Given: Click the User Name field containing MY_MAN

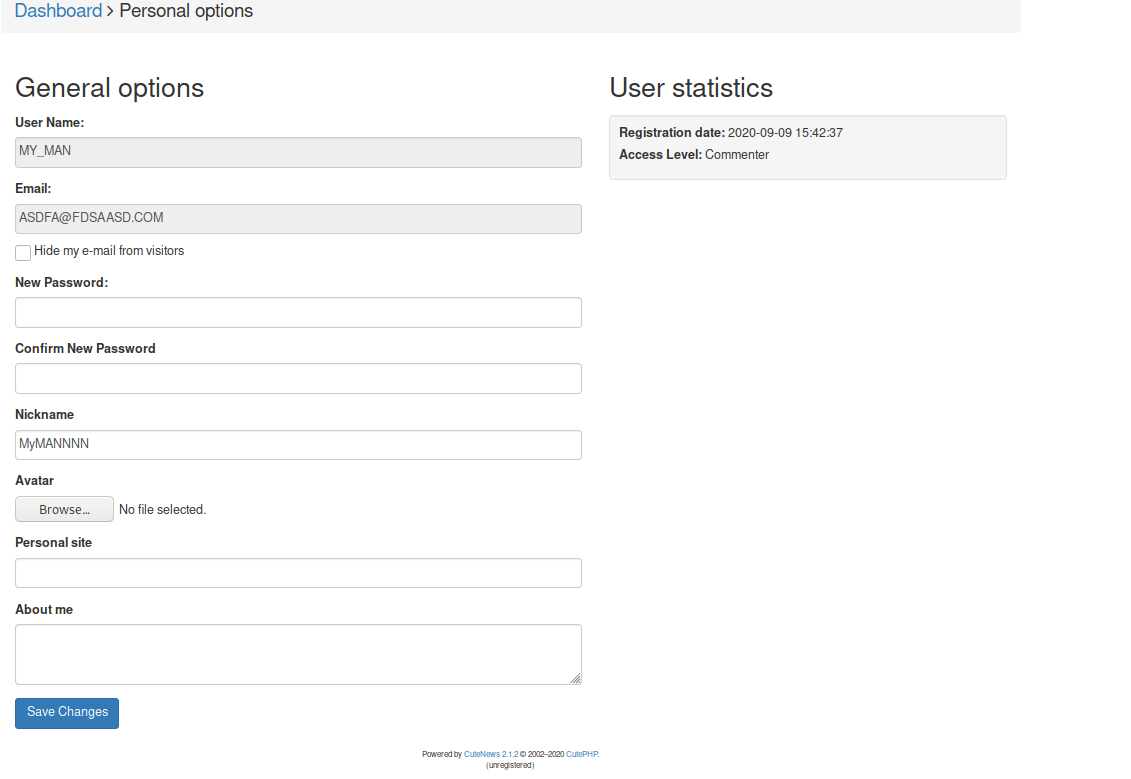Looking at the screenshot, I should [x=298, y=152].
